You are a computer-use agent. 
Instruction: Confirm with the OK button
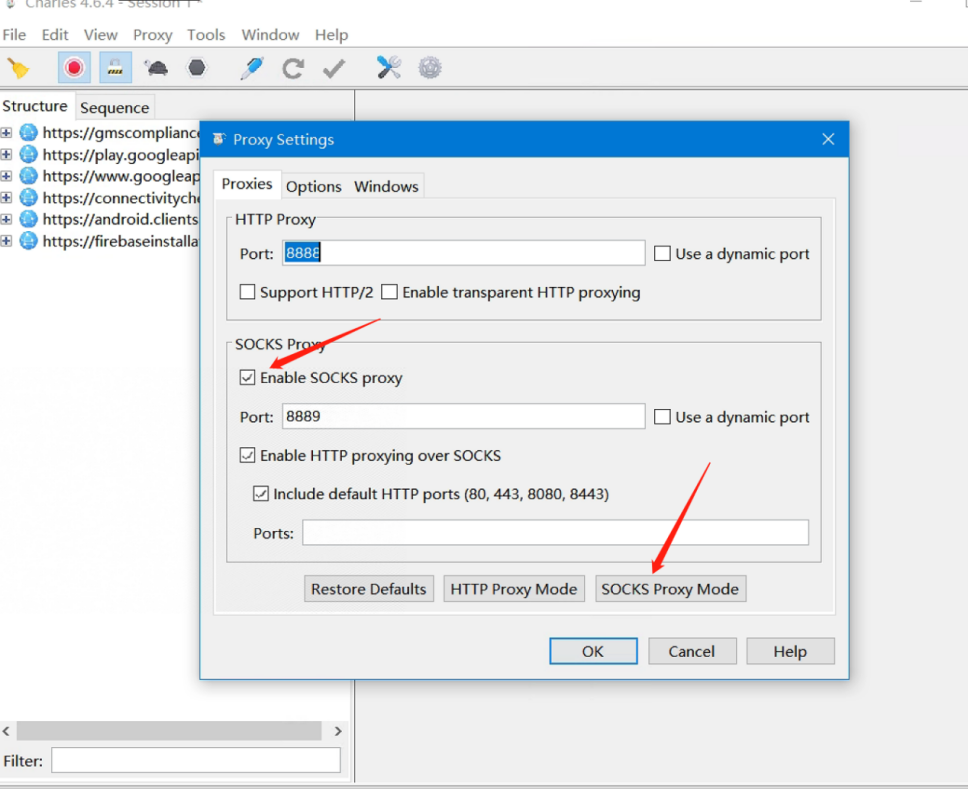tap(593, 652)
